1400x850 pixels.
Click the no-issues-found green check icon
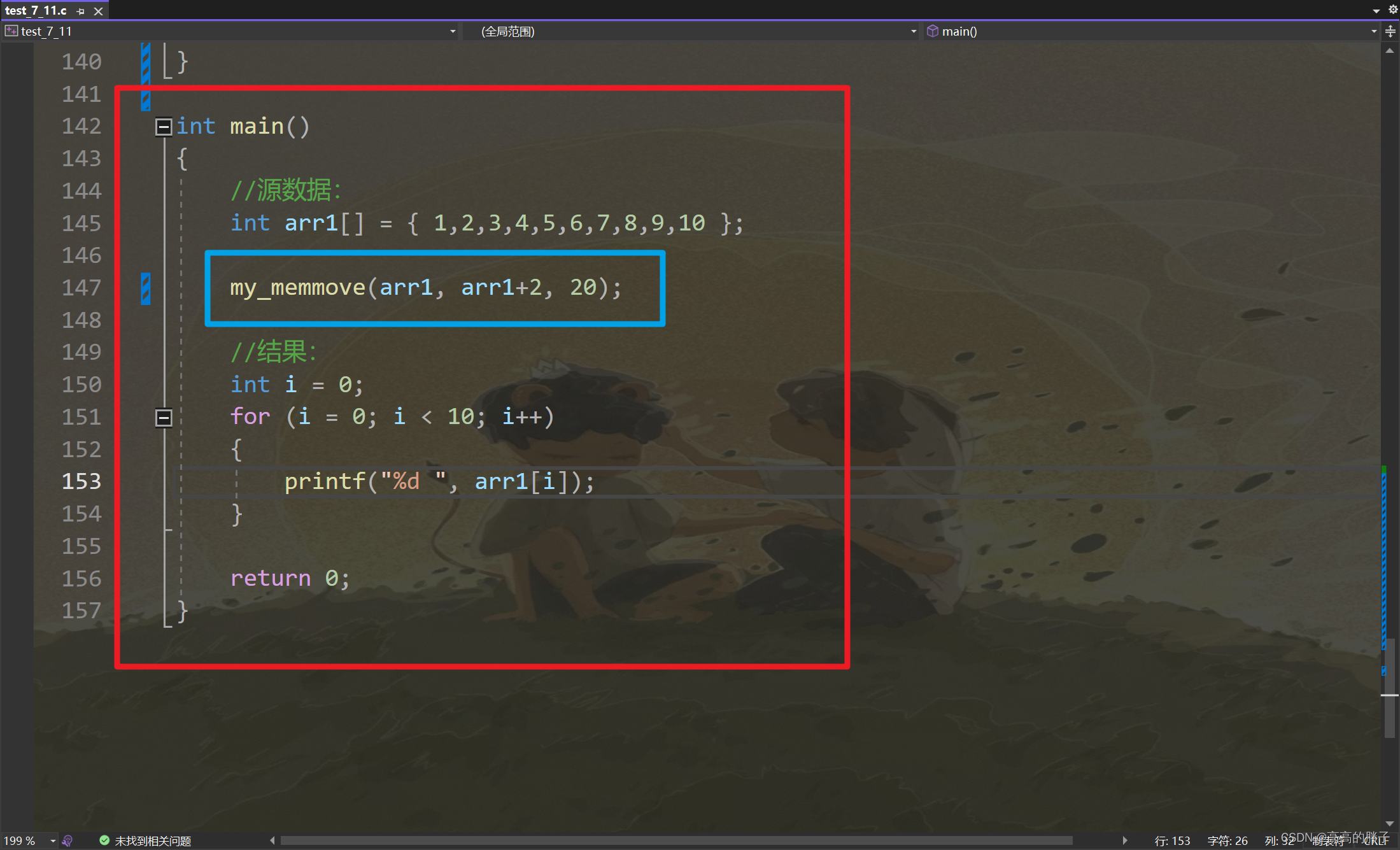[x=104, y=840]
